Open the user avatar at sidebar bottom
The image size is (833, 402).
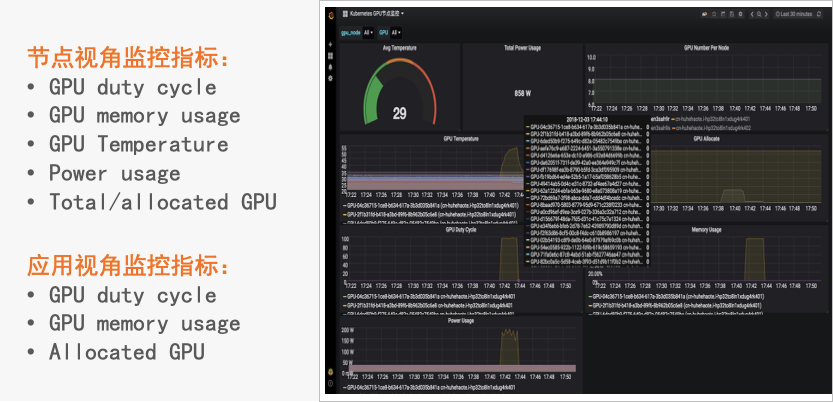click(x=331, y=372)
